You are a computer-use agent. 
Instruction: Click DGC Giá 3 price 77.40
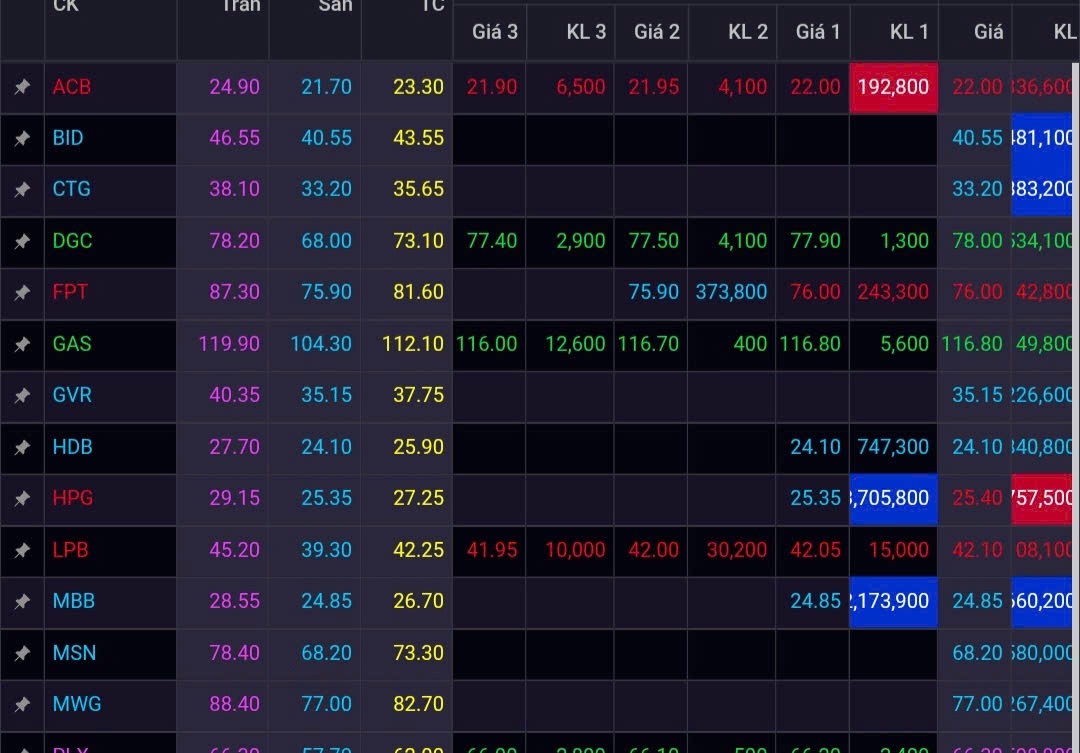(492, 241)
